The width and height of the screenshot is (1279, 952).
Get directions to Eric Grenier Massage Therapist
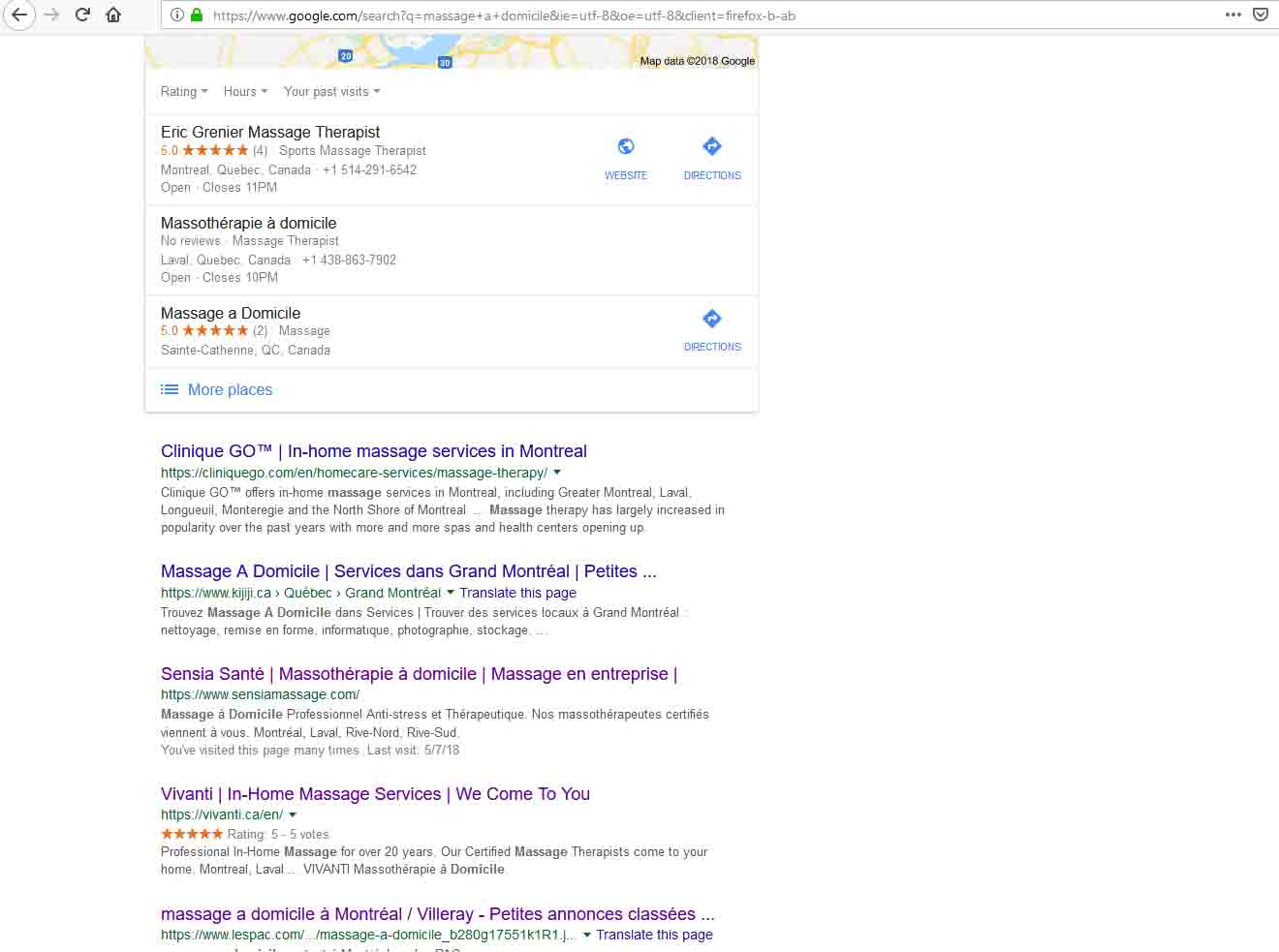tap(712, 147)
